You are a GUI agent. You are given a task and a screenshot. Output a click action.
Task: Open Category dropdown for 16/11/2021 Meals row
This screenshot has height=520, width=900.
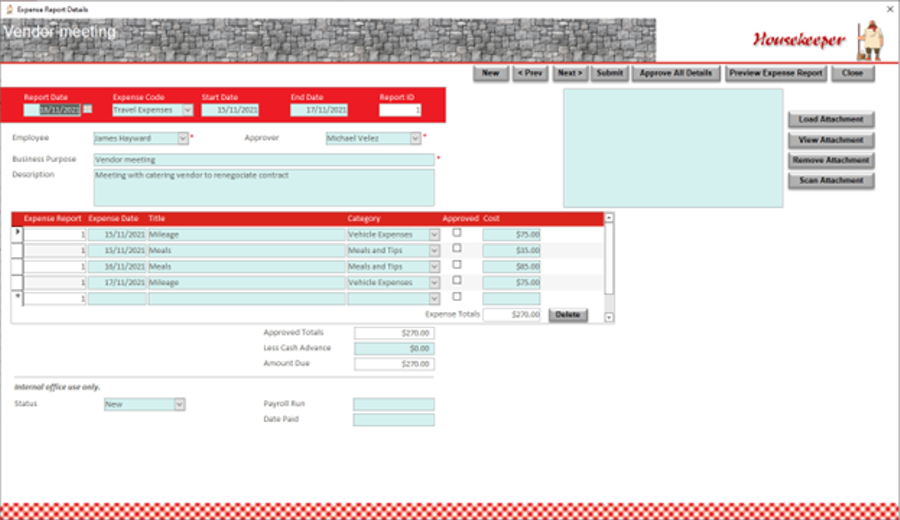point(435,267)
